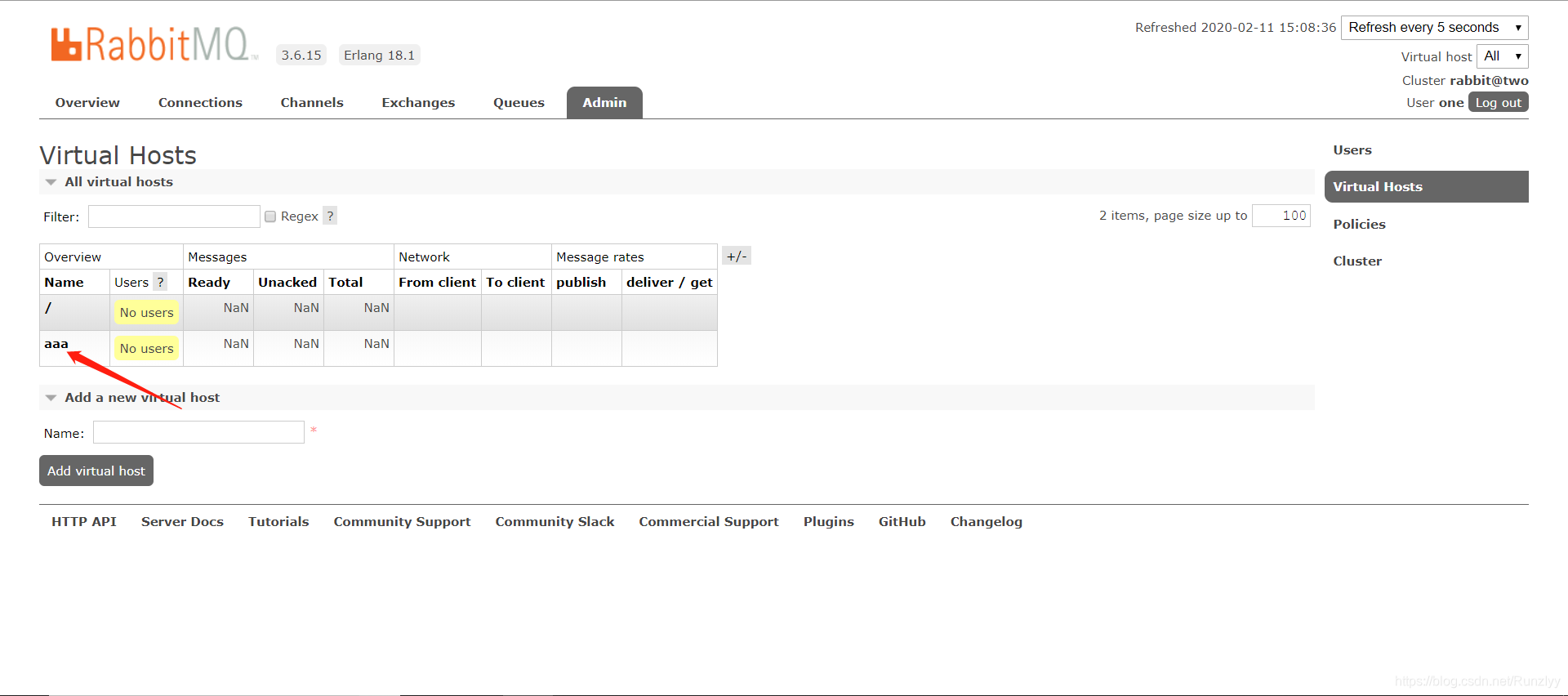Click the Regex help question mark
This screenshot has width=1568, height=696.
pos(330,216)
